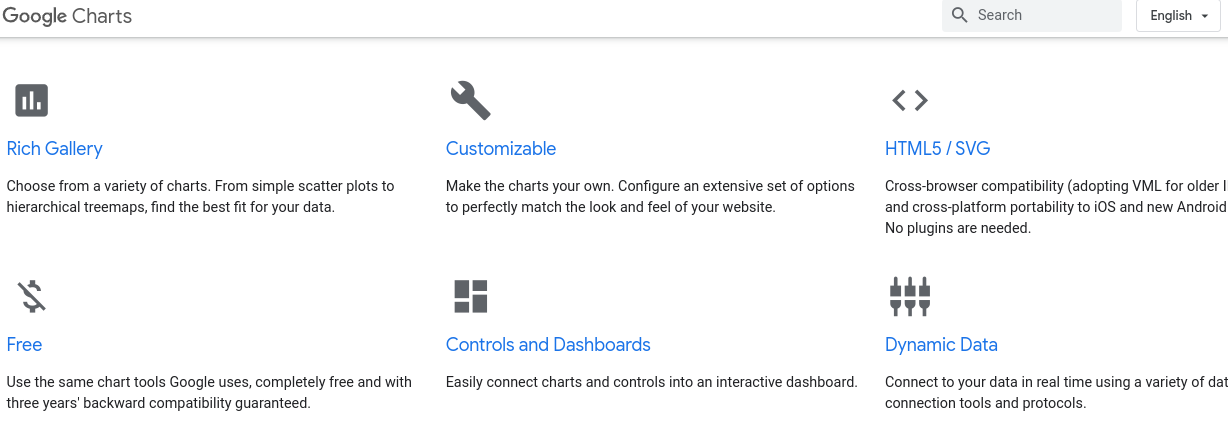Screen dimensions: 1228x444
Task: Open the Dynamic Data link
Action: tap(941, 345)
